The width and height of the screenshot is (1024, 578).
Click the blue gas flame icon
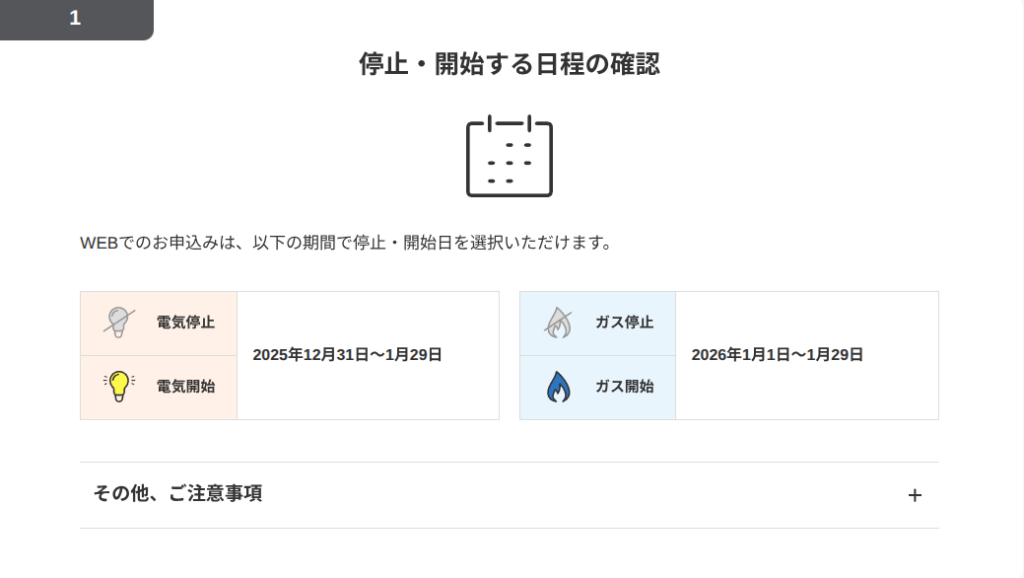click(558, 386)
